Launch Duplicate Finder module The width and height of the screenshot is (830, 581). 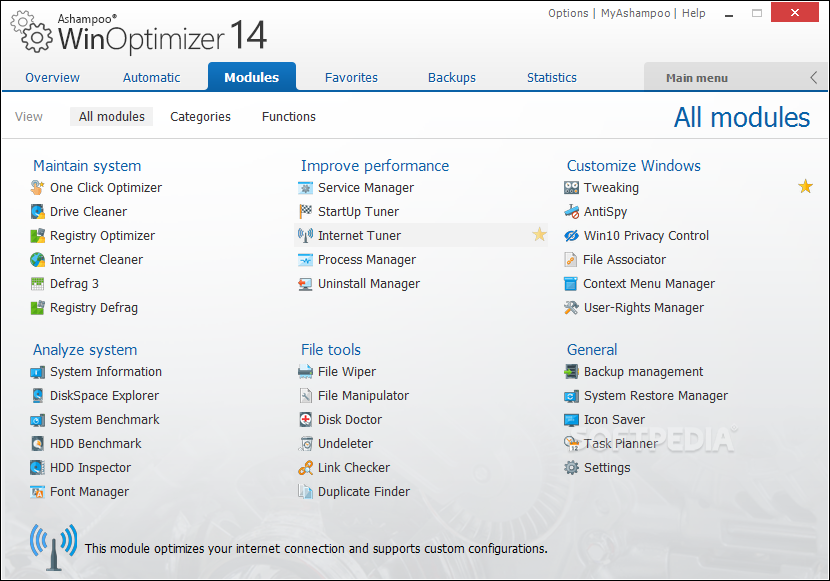click(354, 492)
